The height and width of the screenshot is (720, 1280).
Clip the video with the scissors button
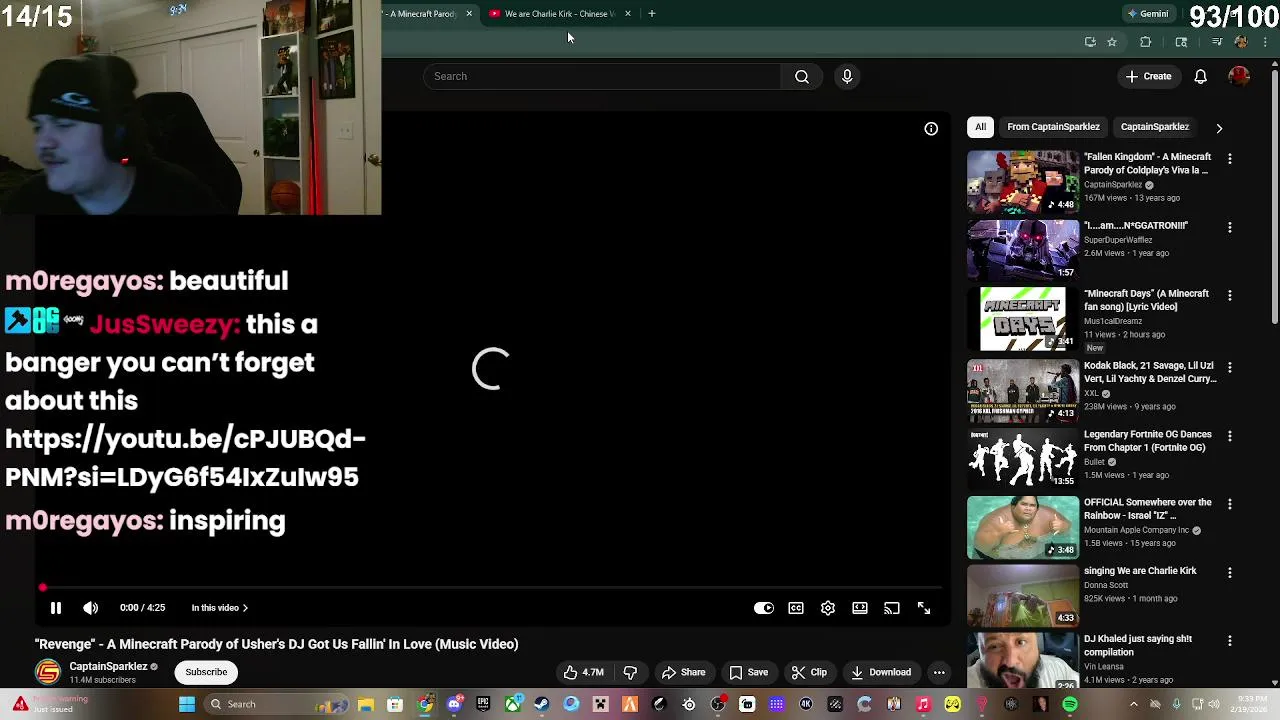[x=809, y=672]
